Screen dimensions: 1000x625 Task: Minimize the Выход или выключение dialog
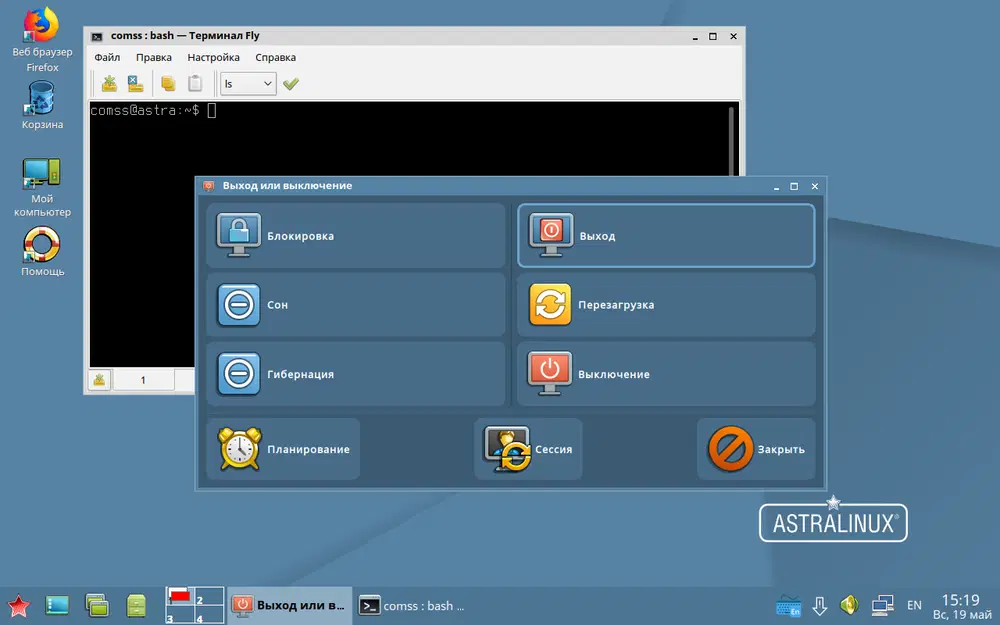click(x=776, y=187)
